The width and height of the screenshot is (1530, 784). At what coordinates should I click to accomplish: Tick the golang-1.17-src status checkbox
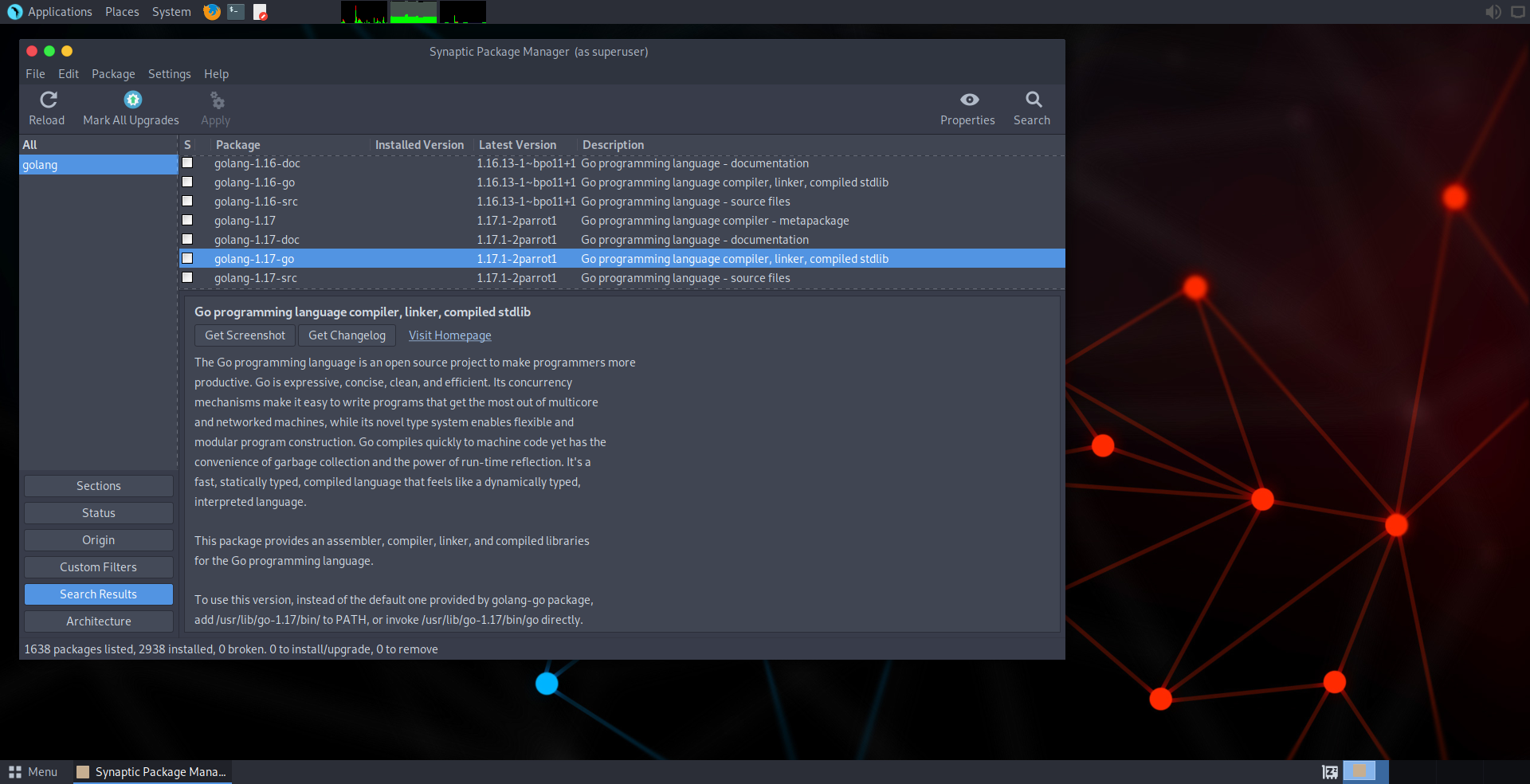188,278
